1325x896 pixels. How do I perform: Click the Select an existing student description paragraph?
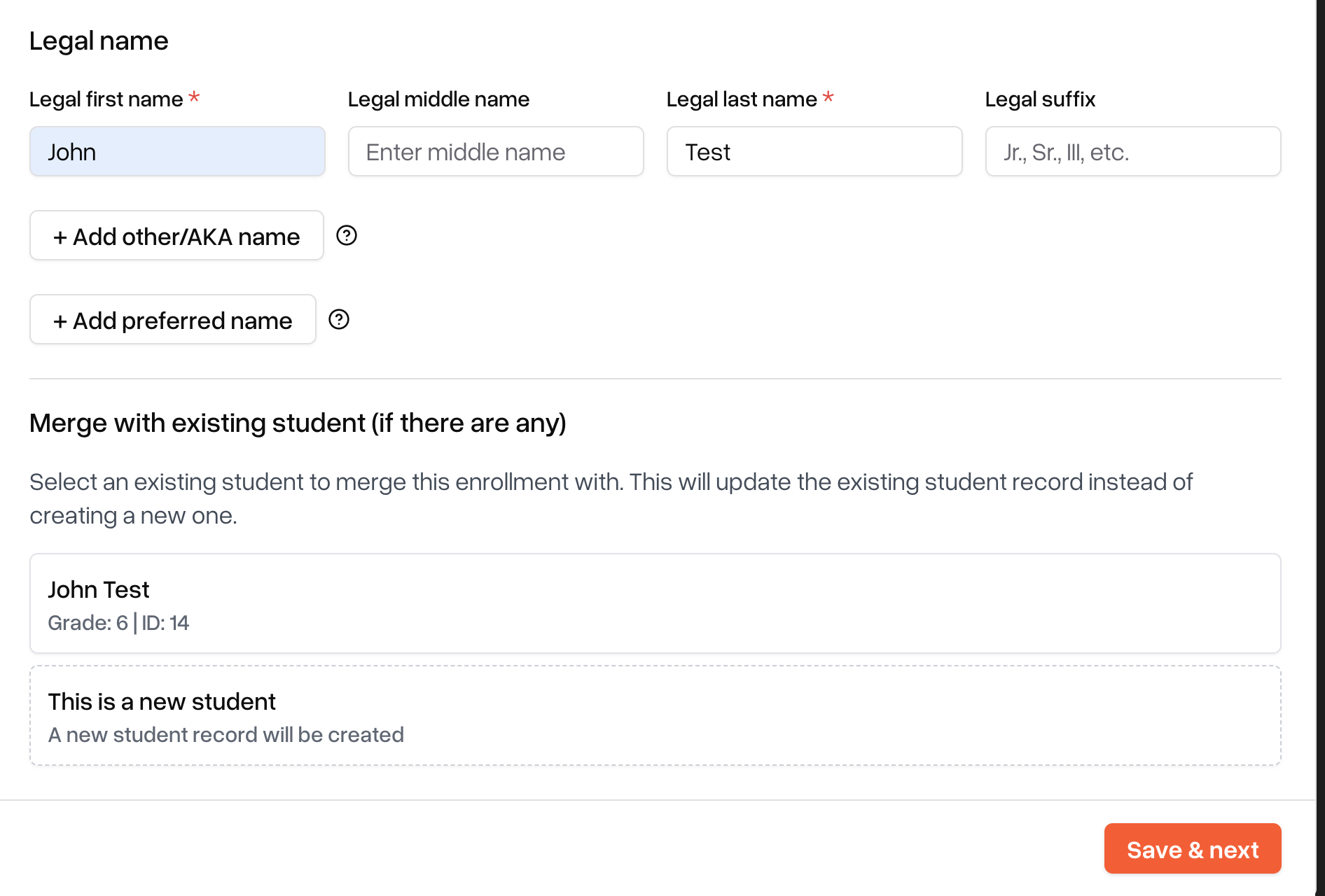[611, 498]
